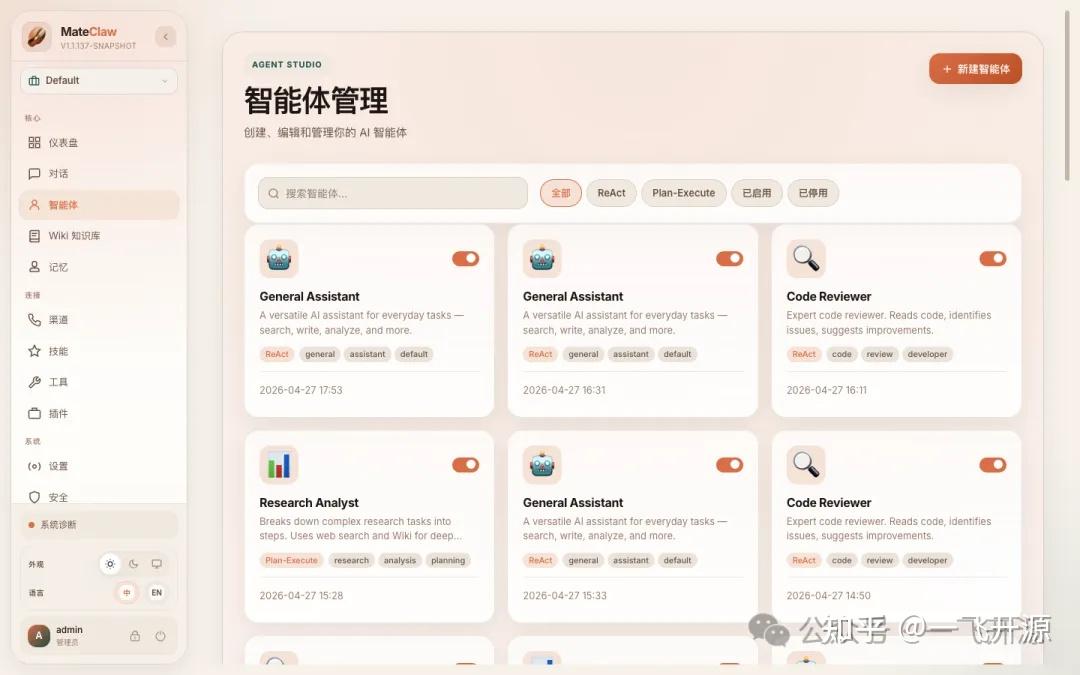This screenshot has width=1080, height=675.
Task: Click magnifier avatar of 14:50 Code Reviewer
Action: pyautogui.click(x=806, y=465)
